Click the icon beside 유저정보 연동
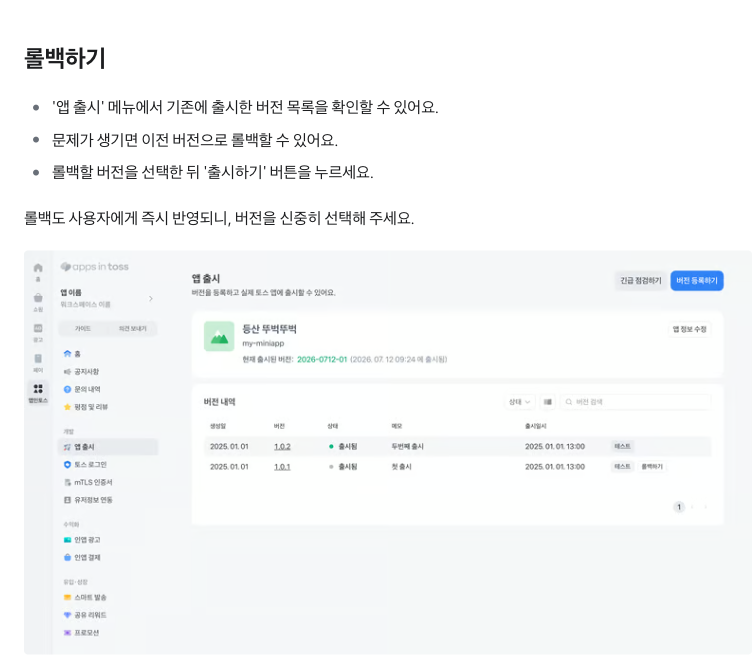Image resolution: width=753 pixels, height=661 pixels. coord(67,500)
